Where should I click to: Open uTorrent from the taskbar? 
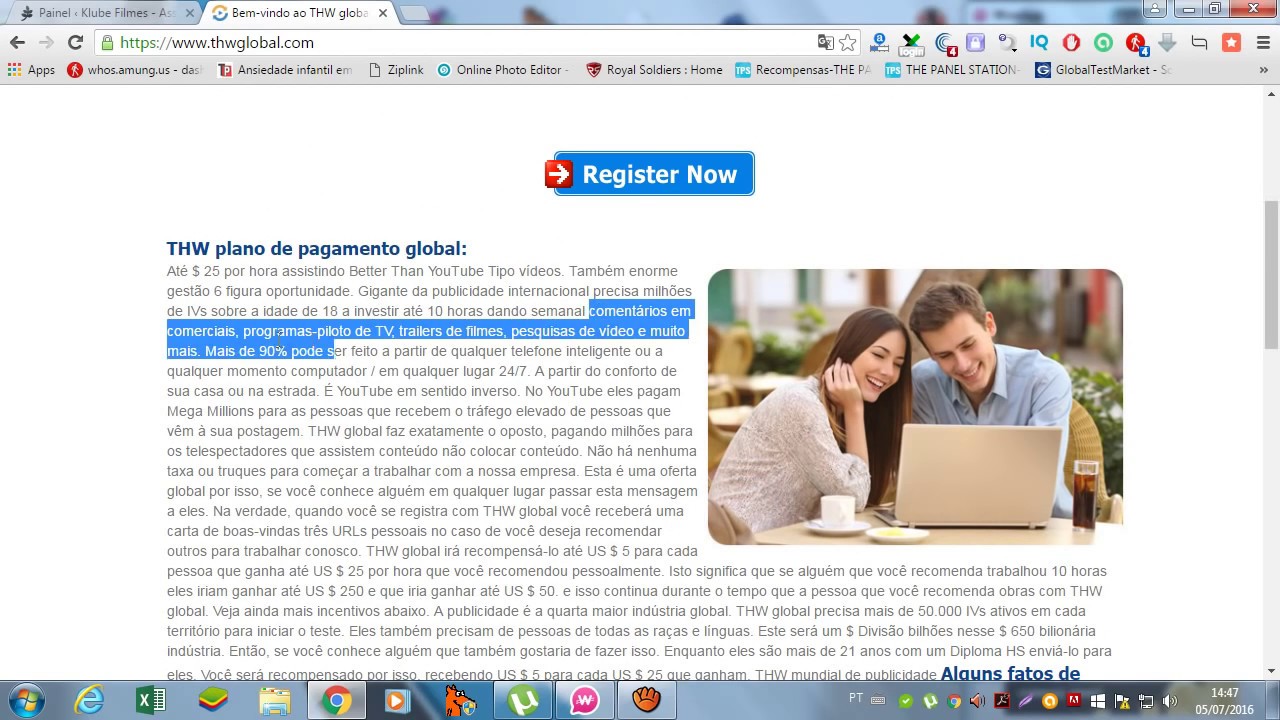click(x=522, y=700)
